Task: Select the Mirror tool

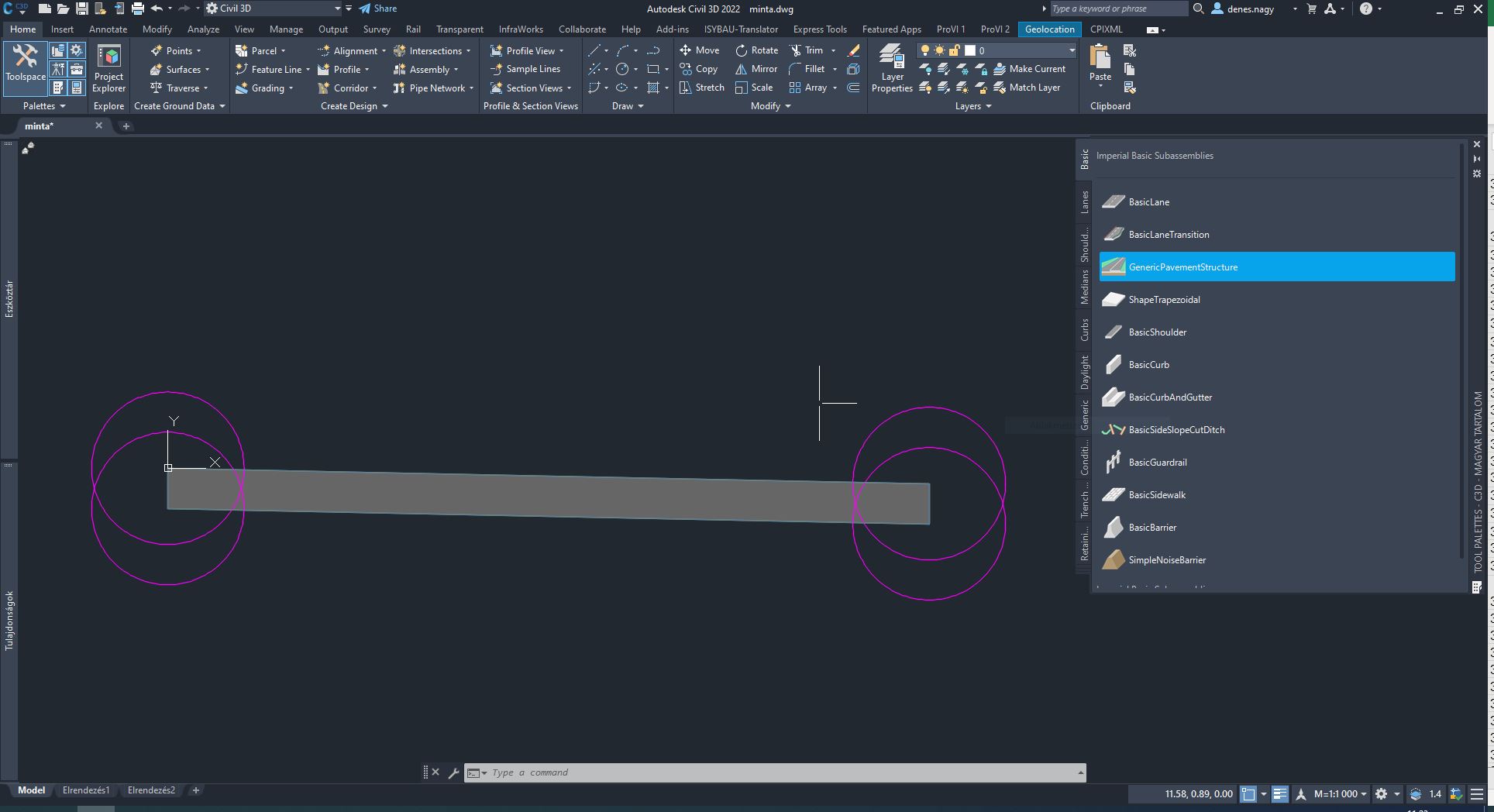Action: click(756, 69)
